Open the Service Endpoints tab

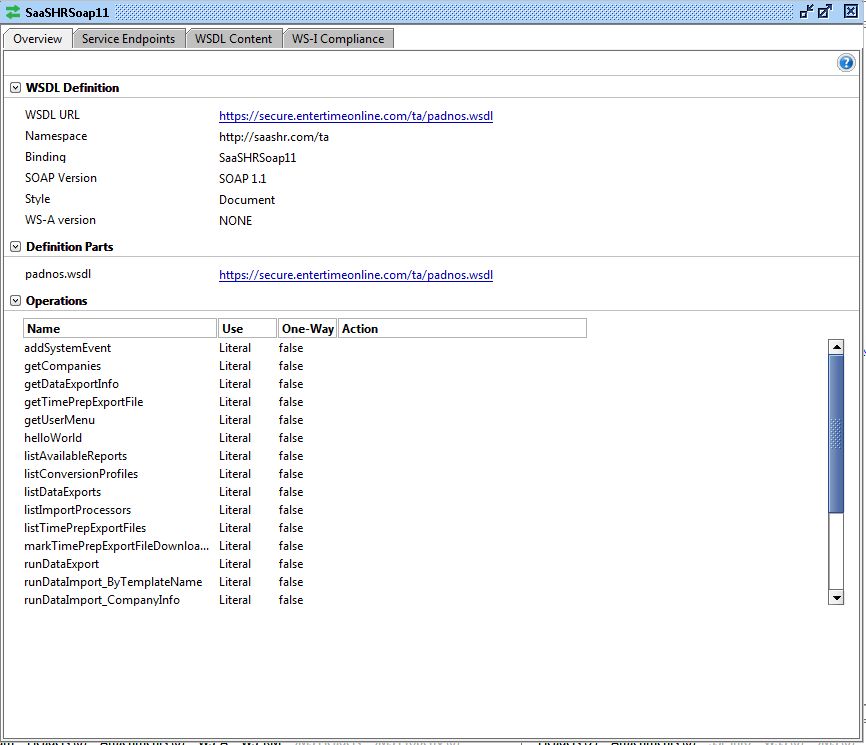coord(128,39)
